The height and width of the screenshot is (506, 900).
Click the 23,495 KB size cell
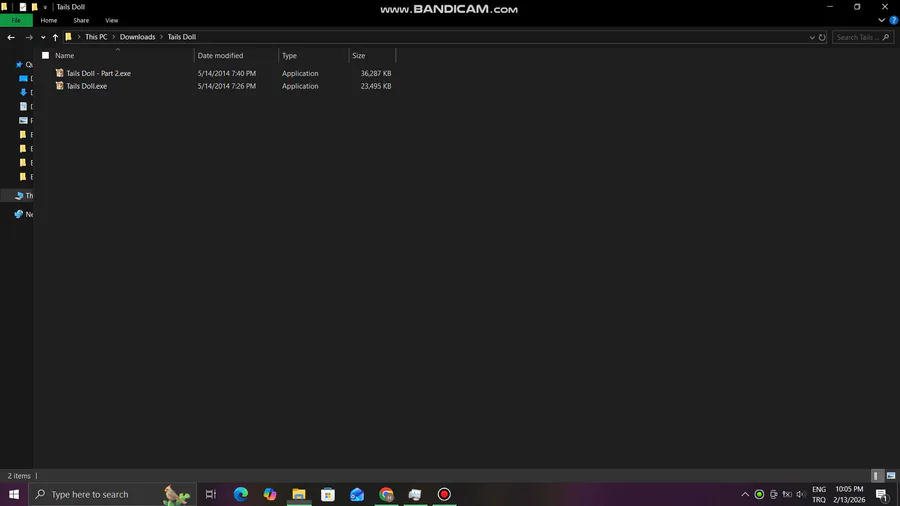pyautogui.click(x=376, y=86)
